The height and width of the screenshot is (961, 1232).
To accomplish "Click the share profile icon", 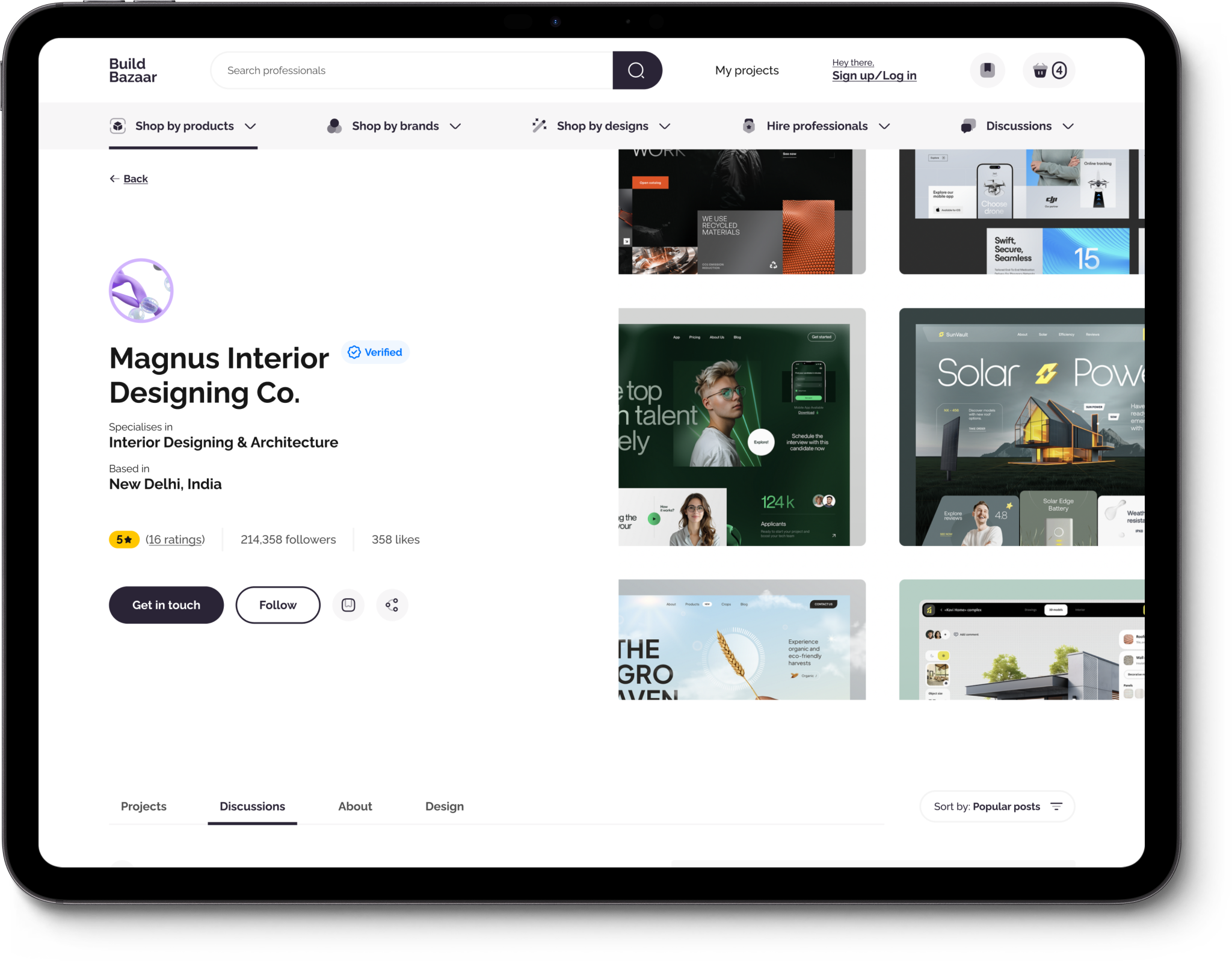I will coord(392,605).
